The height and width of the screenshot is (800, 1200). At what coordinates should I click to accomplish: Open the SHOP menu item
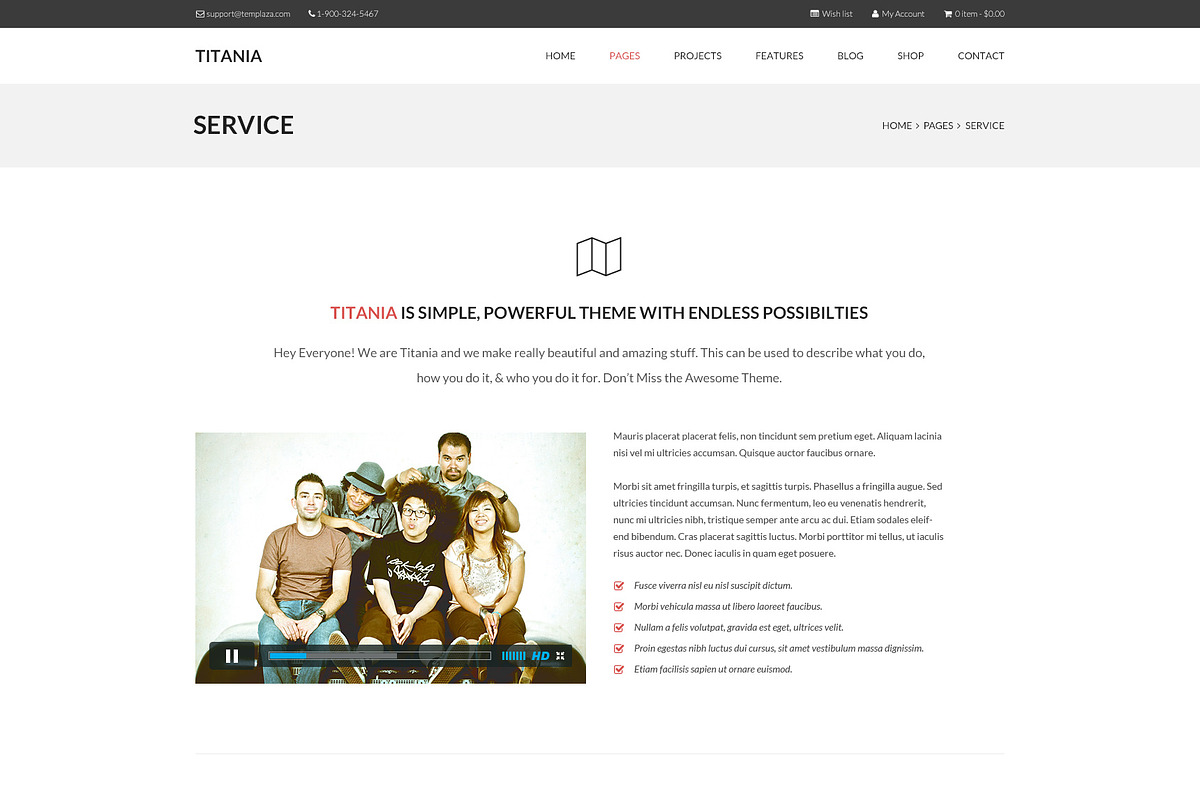point(910,56)
